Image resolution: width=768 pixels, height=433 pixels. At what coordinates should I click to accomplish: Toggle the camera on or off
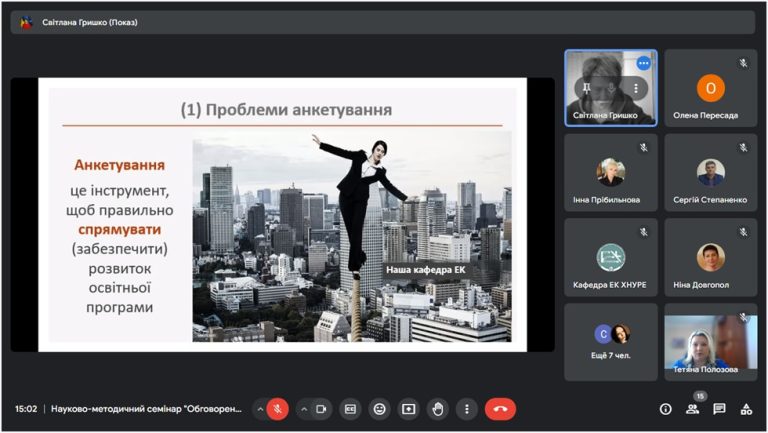(321, 409)
